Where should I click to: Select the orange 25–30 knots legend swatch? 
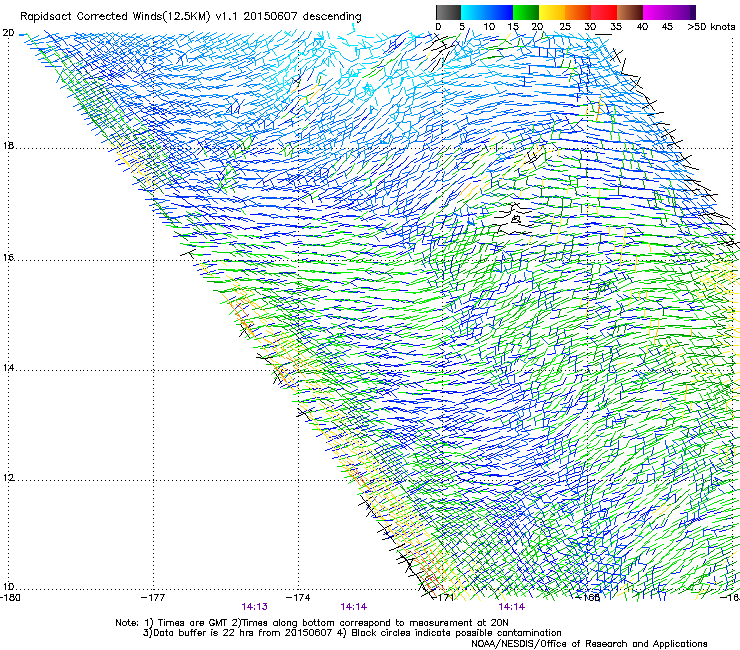(578, 12)
